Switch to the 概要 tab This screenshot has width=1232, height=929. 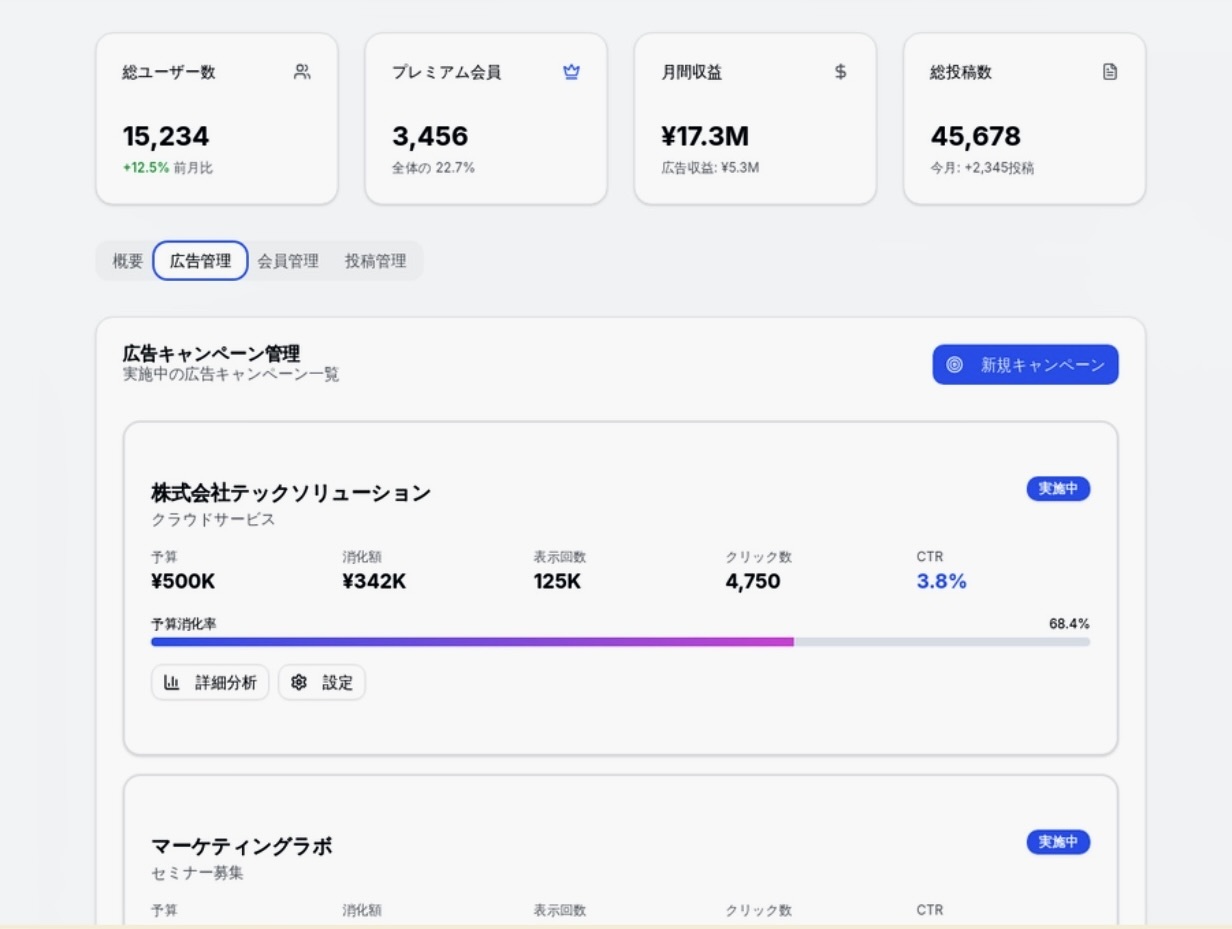pyautogui.click(x=128, y=261)
